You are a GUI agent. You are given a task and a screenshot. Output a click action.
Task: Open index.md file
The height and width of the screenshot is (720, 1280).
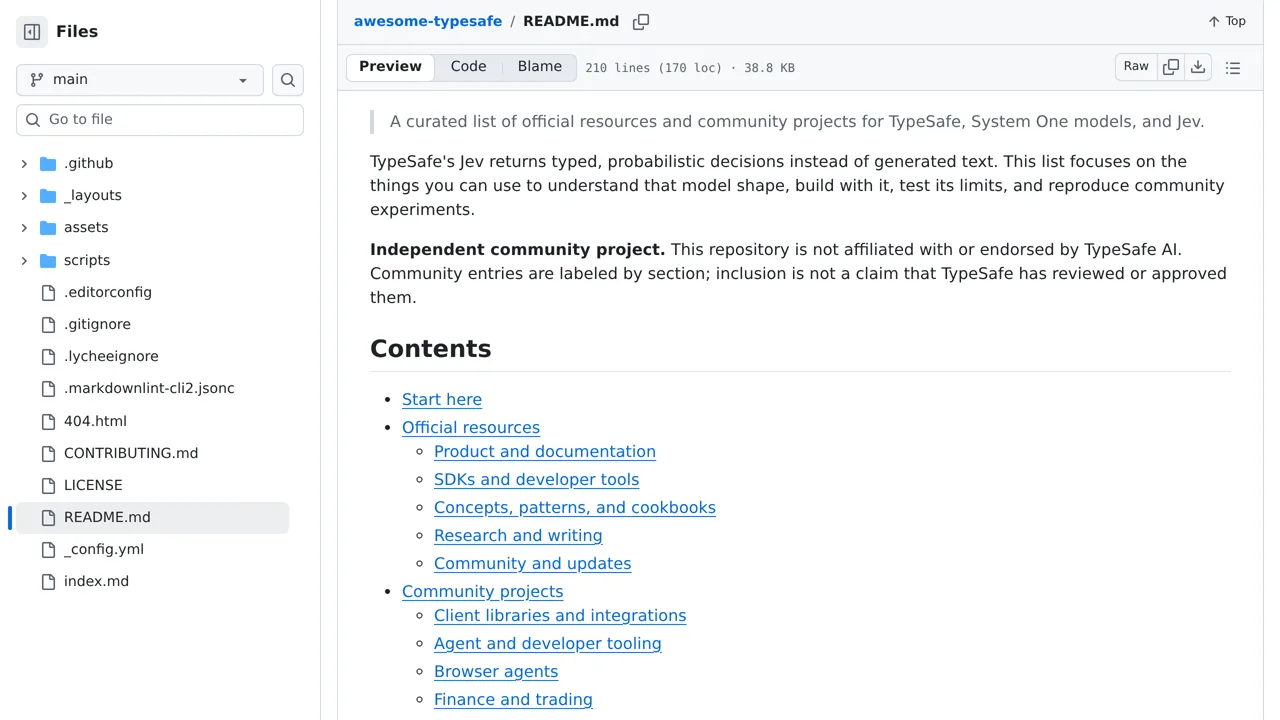coord(96,581)
